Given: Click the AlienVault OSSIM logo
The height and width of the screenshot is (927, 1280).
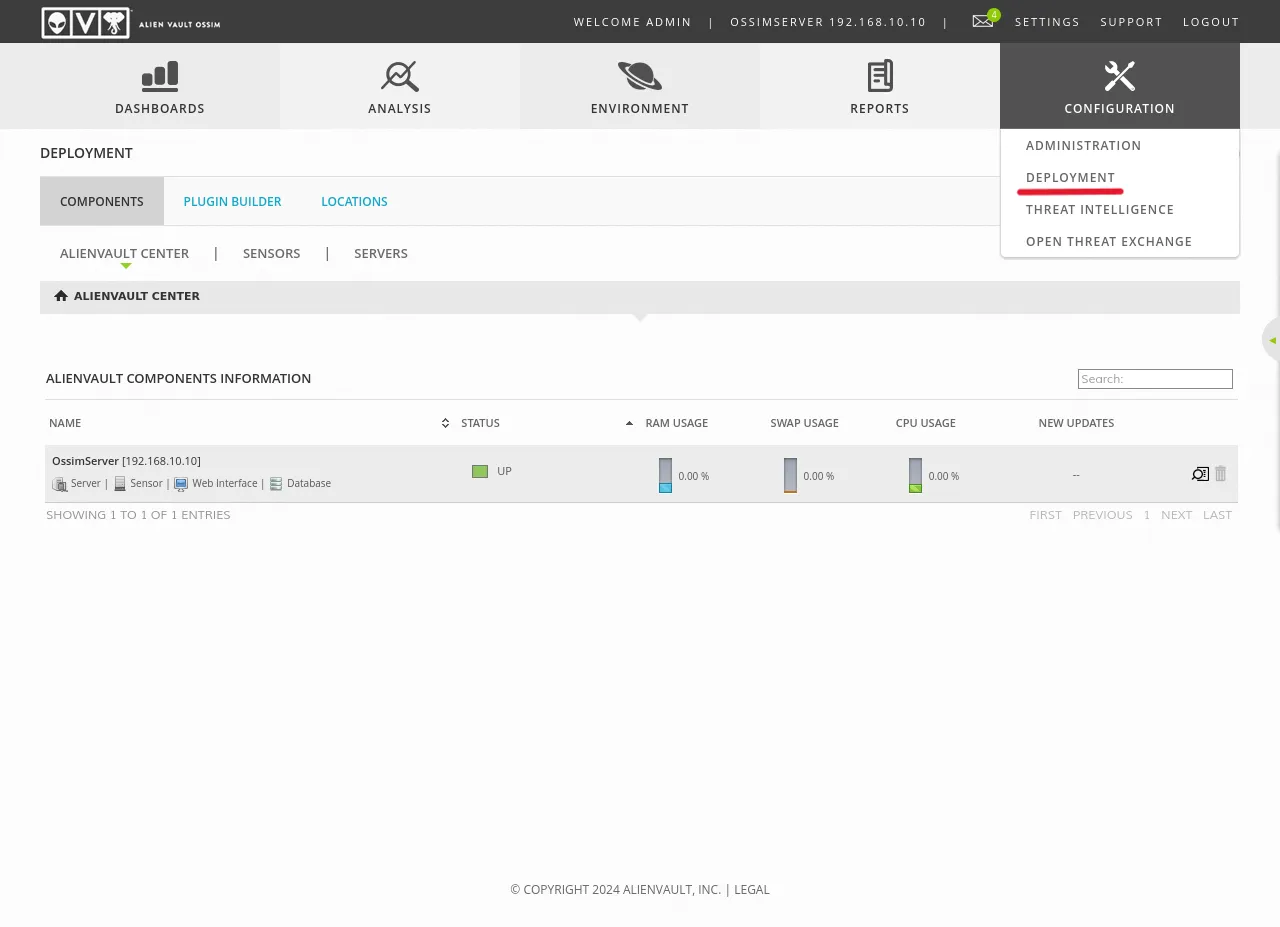Looking at the screenshot, I should click(131, 22).
